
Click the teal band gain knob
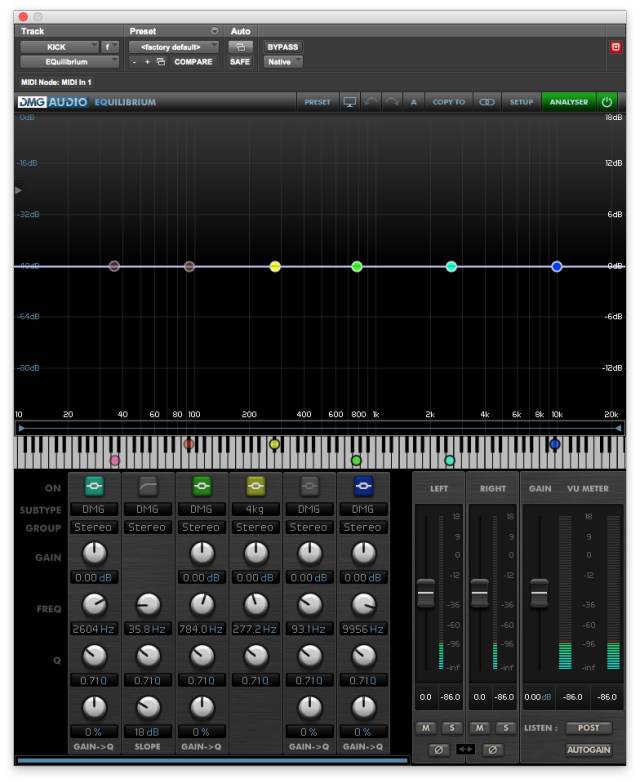94,553
